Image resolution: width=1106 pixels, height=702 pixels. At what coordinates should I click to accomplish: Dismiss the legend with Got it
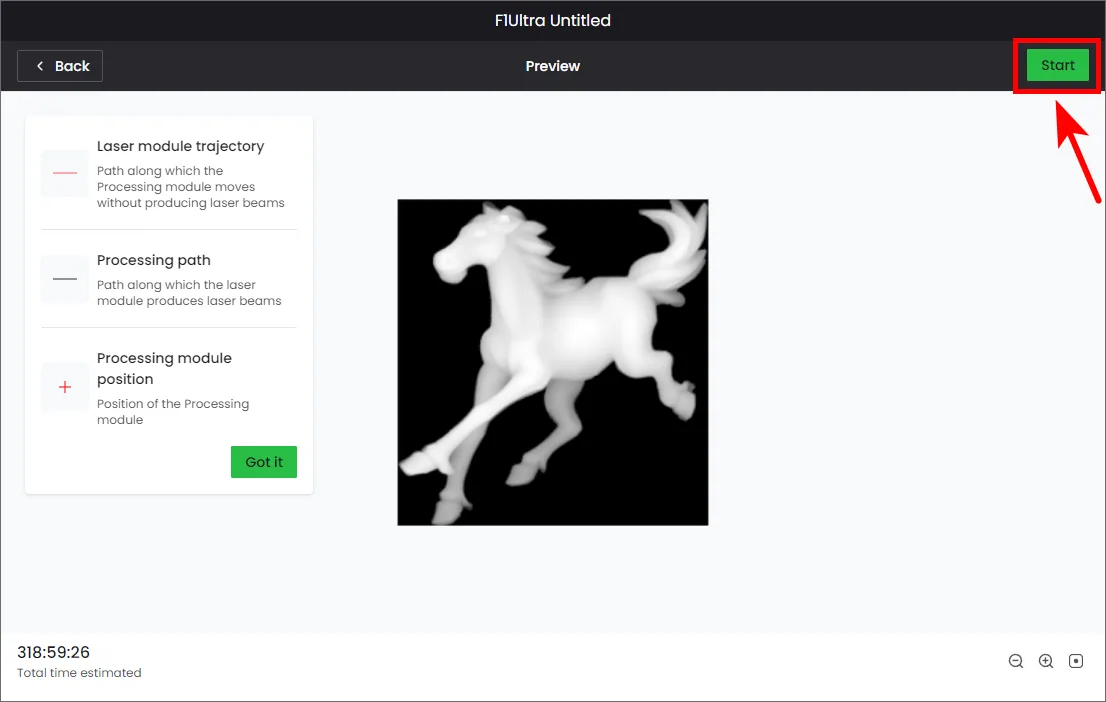[264, 462]
